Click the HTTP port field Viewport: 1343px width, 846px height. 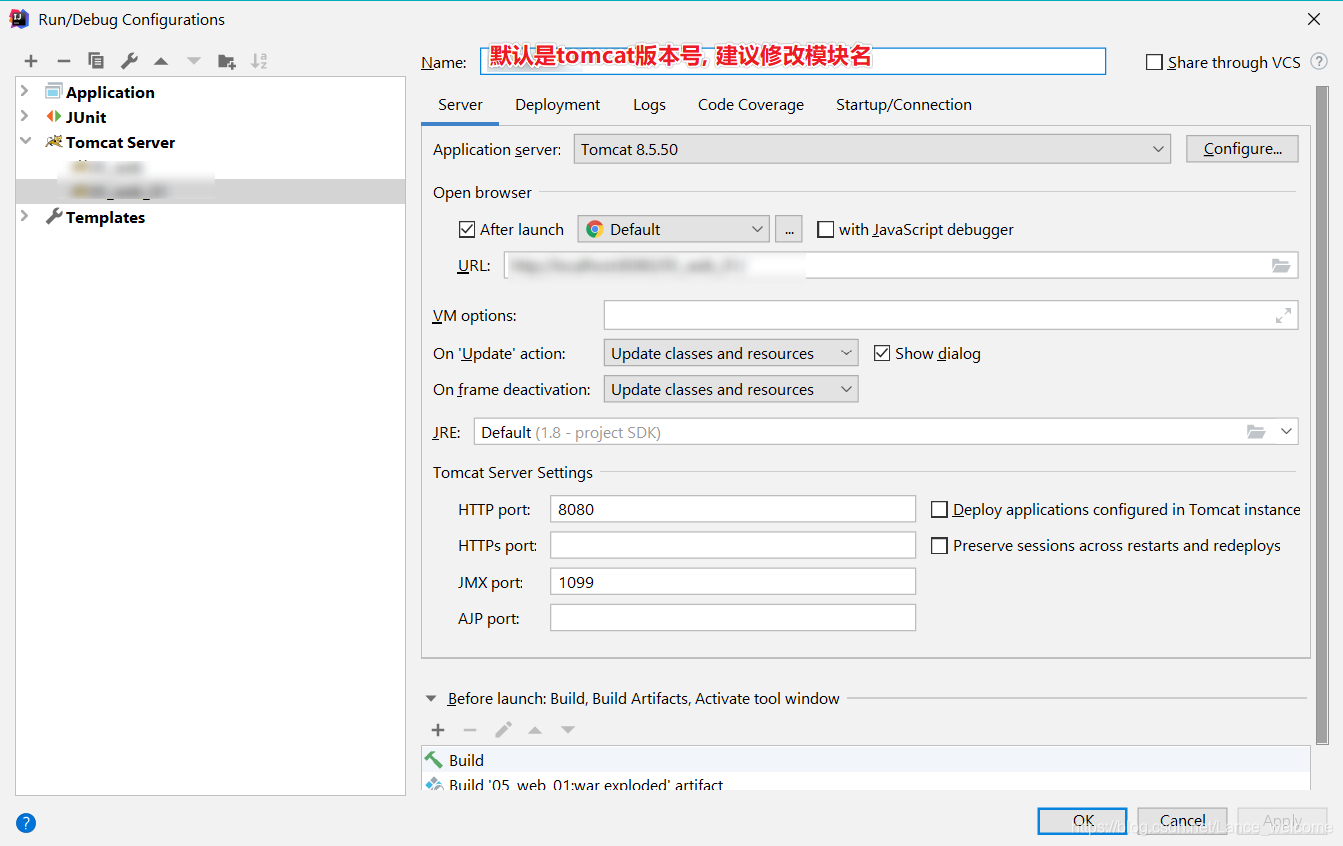[733, 509]
